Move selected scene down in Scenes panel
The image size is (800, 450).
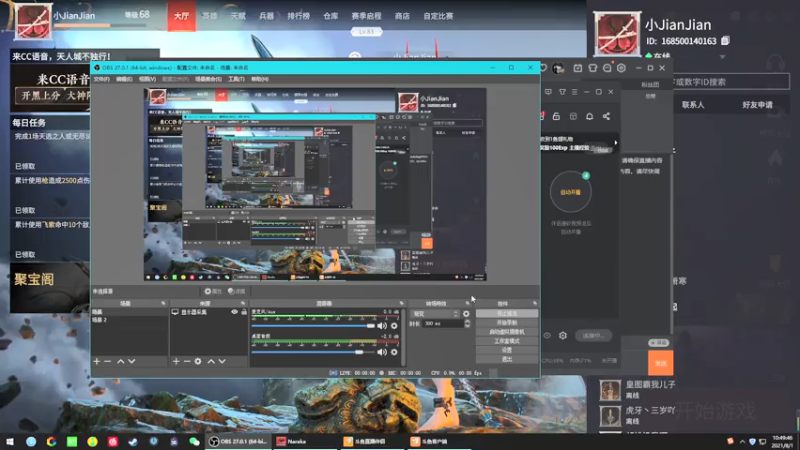(132, 361)
